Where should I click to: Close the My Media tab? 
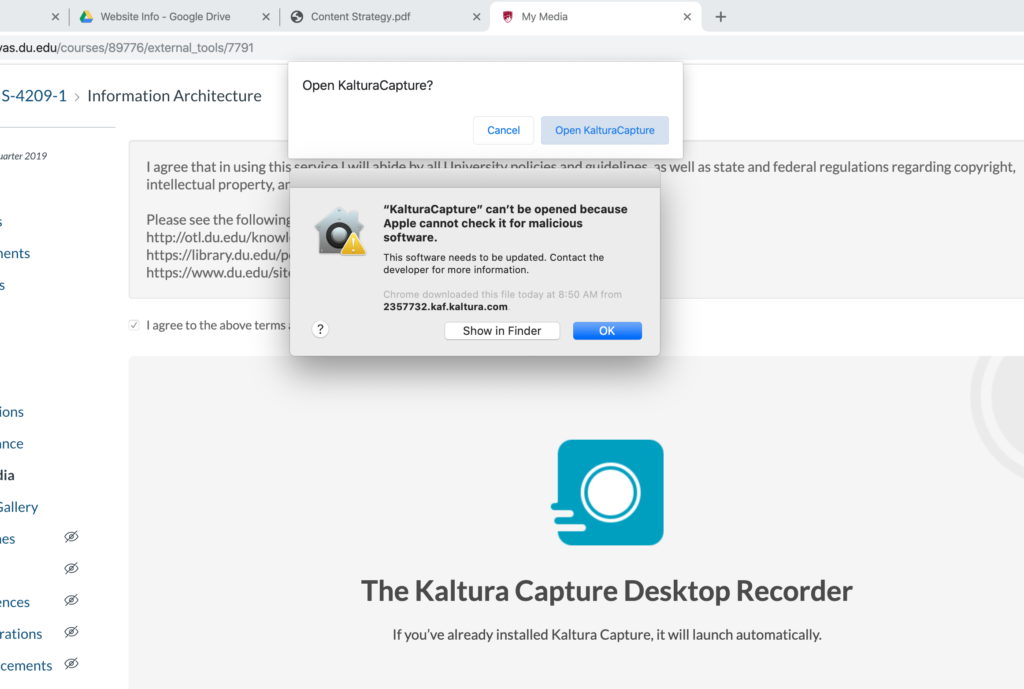[687, 17]
